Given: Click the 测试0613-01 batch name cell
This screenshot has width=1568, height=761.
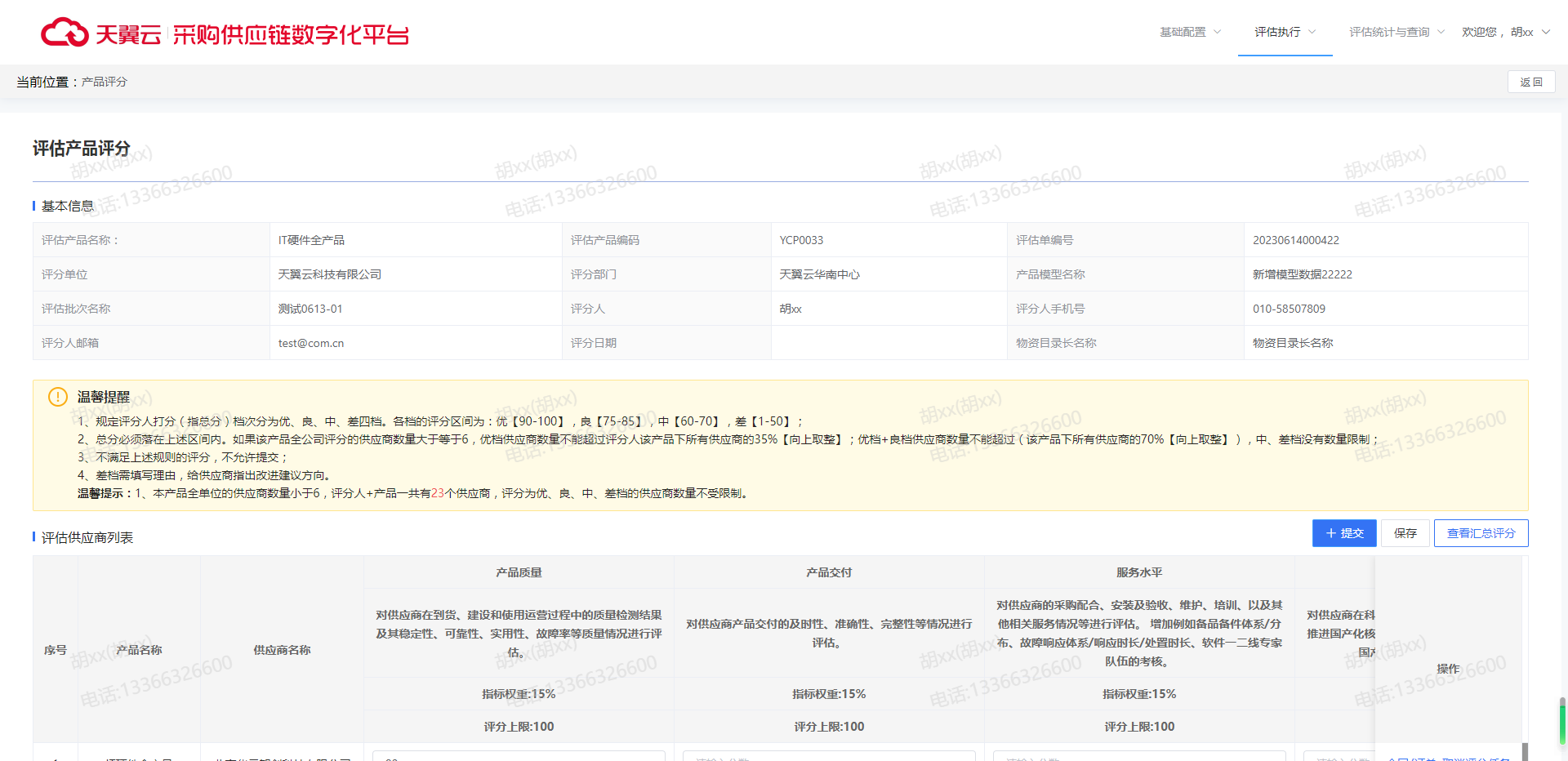Looking at the screenshot, I should pyautogui.click(x=416, y=309).
